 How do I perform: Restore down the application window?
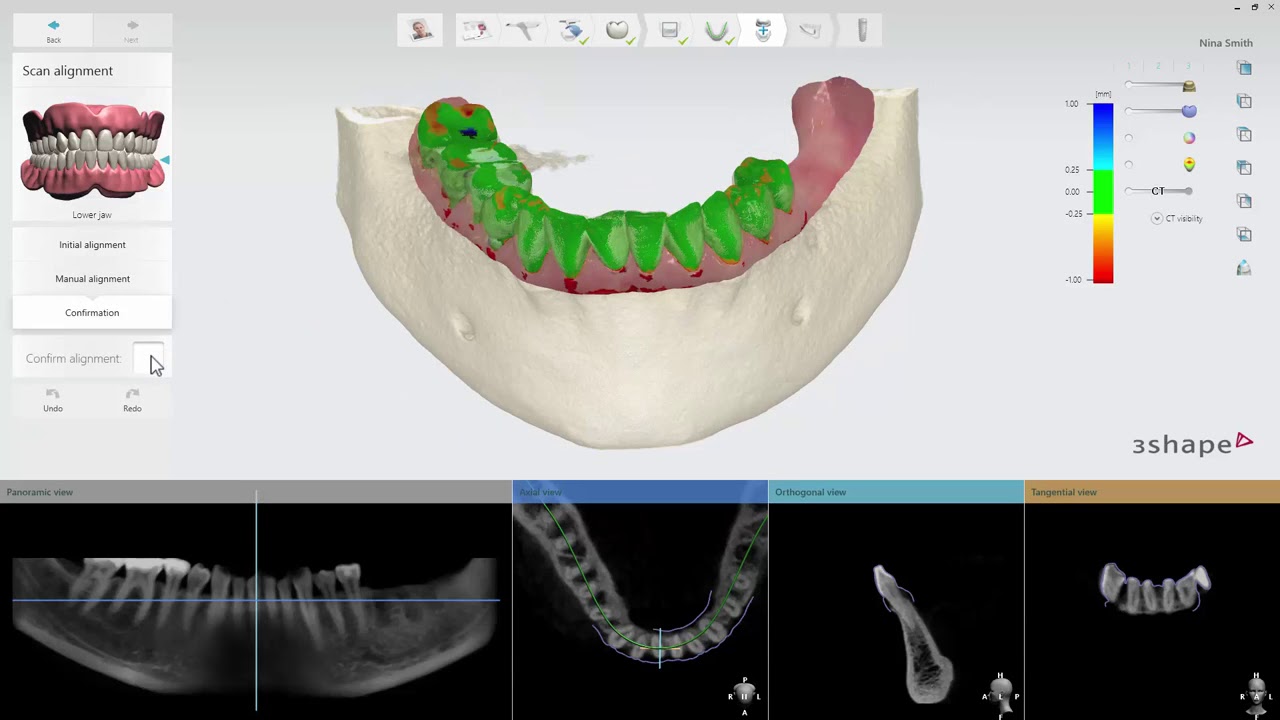[x=1255, y=7]
